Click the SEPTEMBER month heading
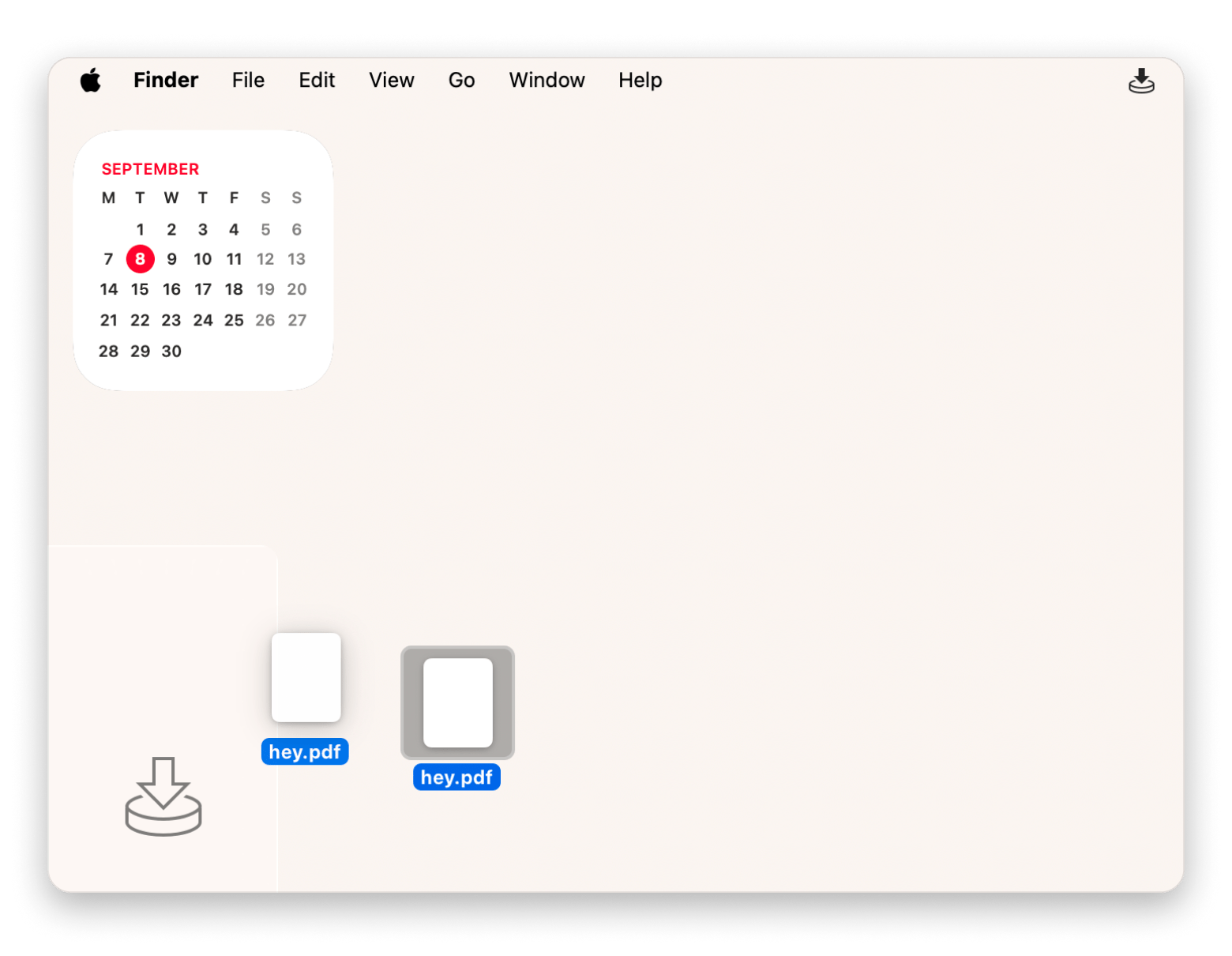This screenshot has height=956, width=1232. pos(150,169)
